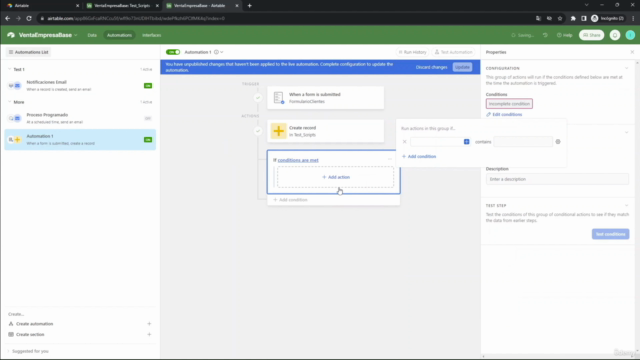Open the history clock icon beside Help
Viewport: 640px width, 360px height.
pyautogui.click(x=545, y=35)
